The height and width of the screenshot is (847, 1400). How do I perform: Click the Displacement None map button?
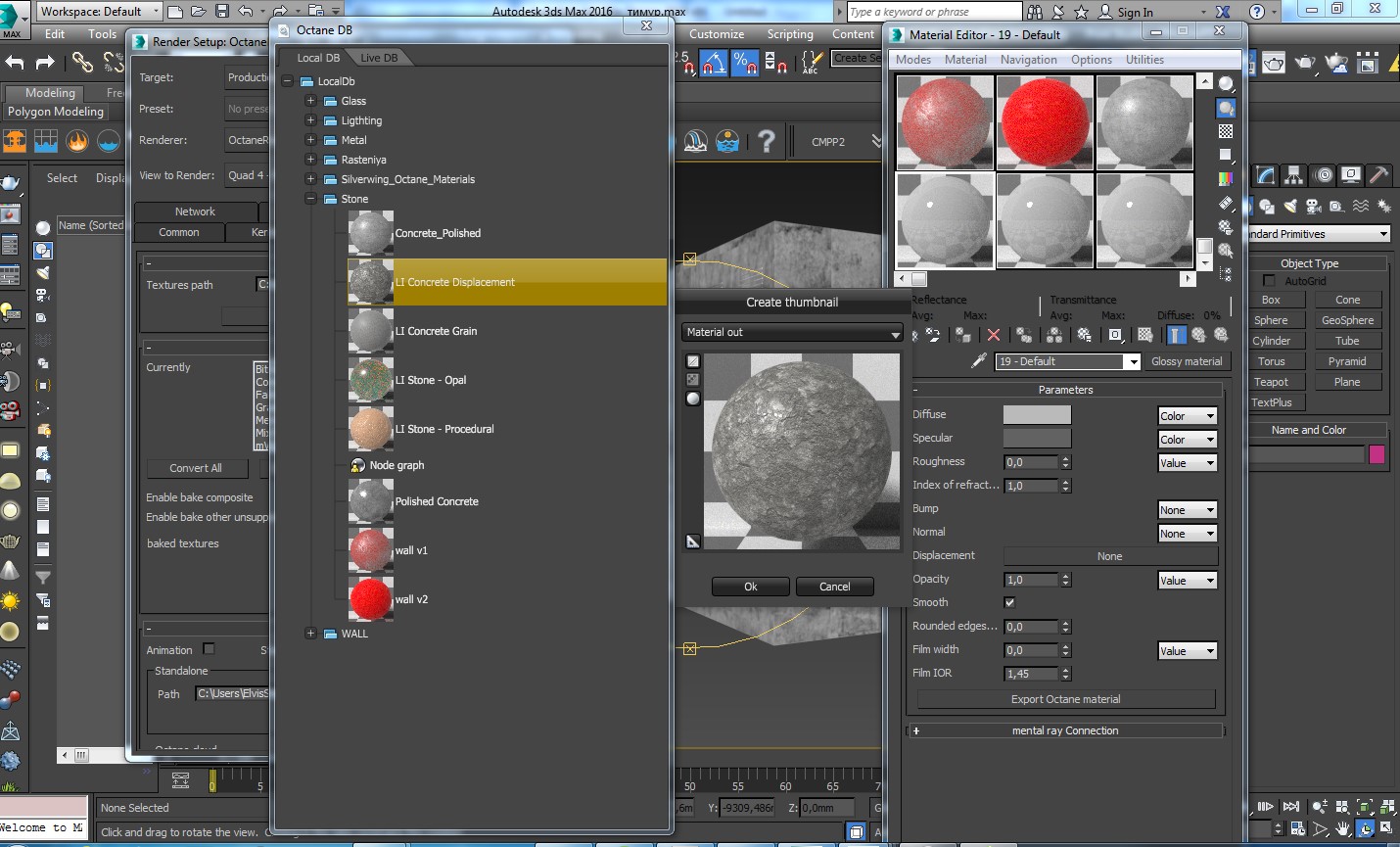1110,556
